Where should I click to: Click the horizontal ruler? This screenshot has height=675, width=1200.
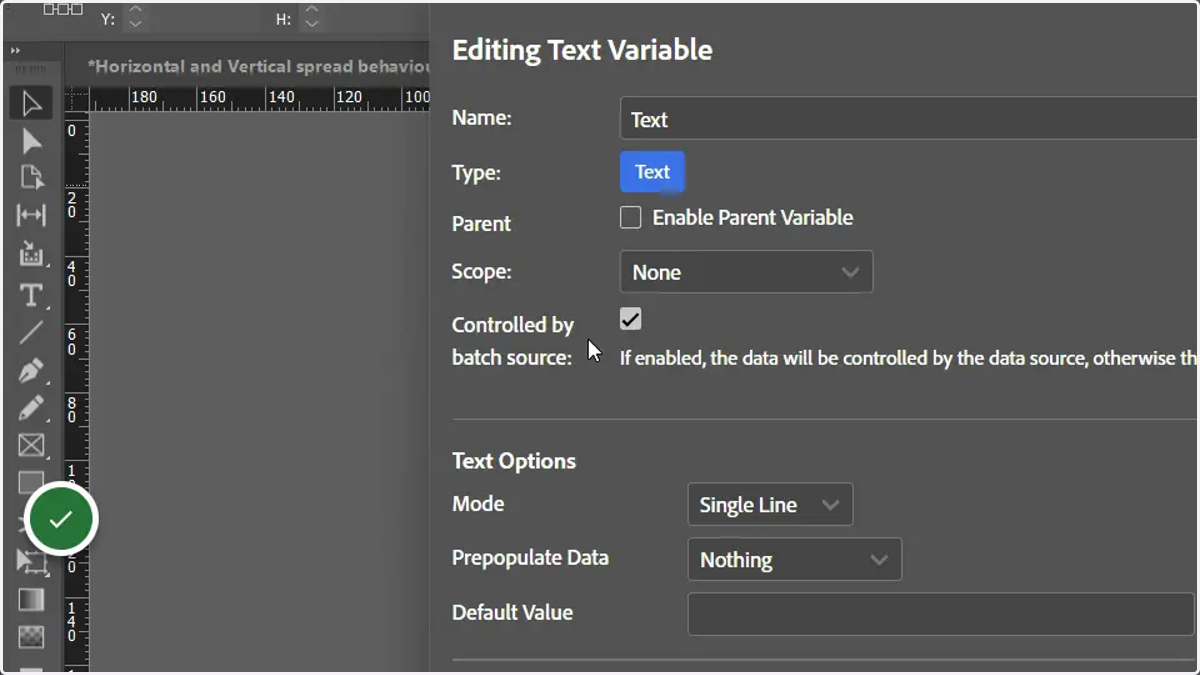260,99
